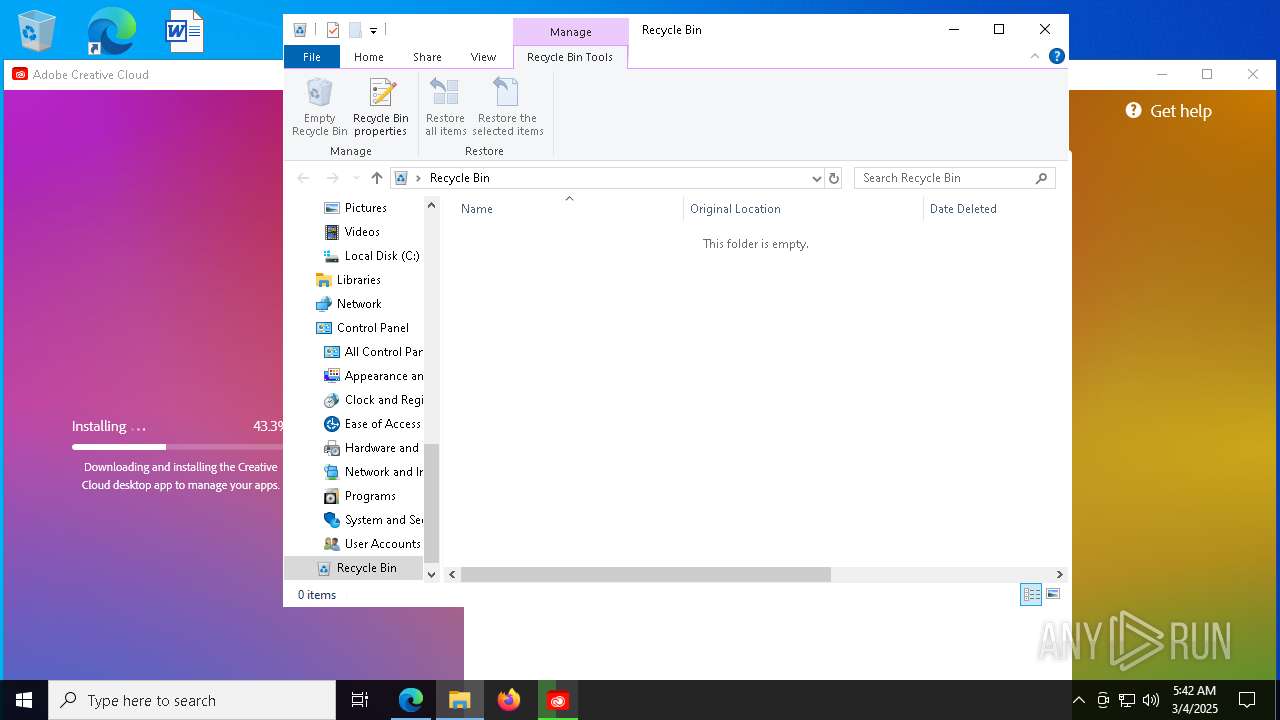
Task: Switch to Large icons view layout
Action: [x=1053, y=594]
